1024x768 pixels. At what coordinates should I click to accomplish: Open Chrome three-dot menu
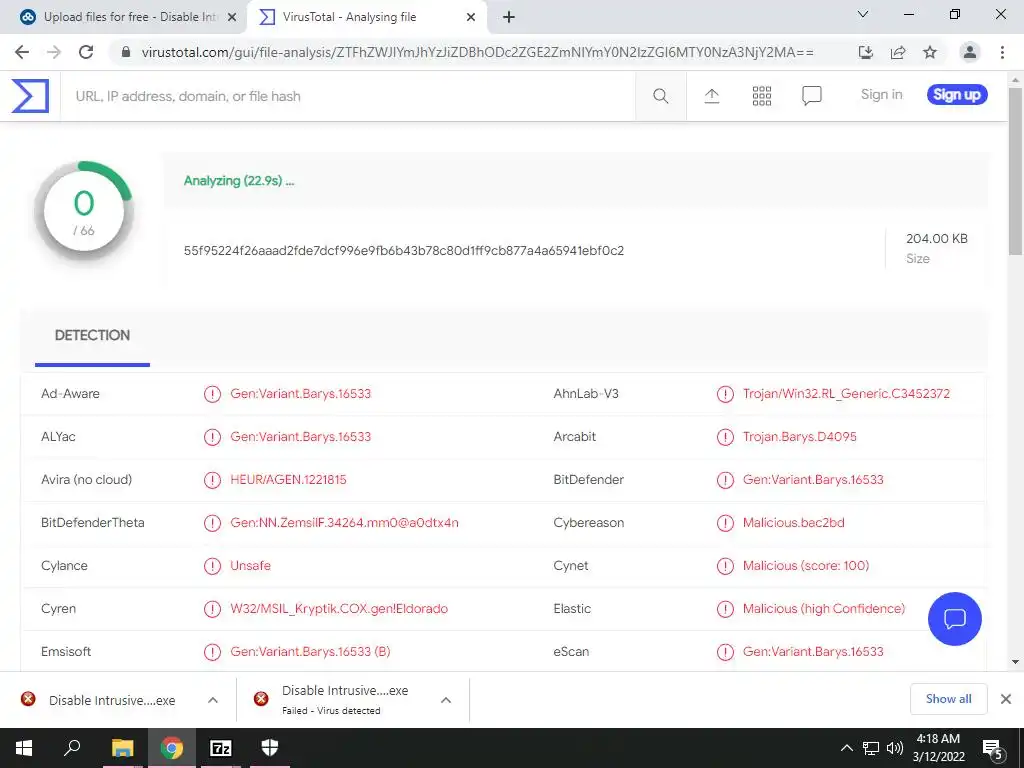1002,52
